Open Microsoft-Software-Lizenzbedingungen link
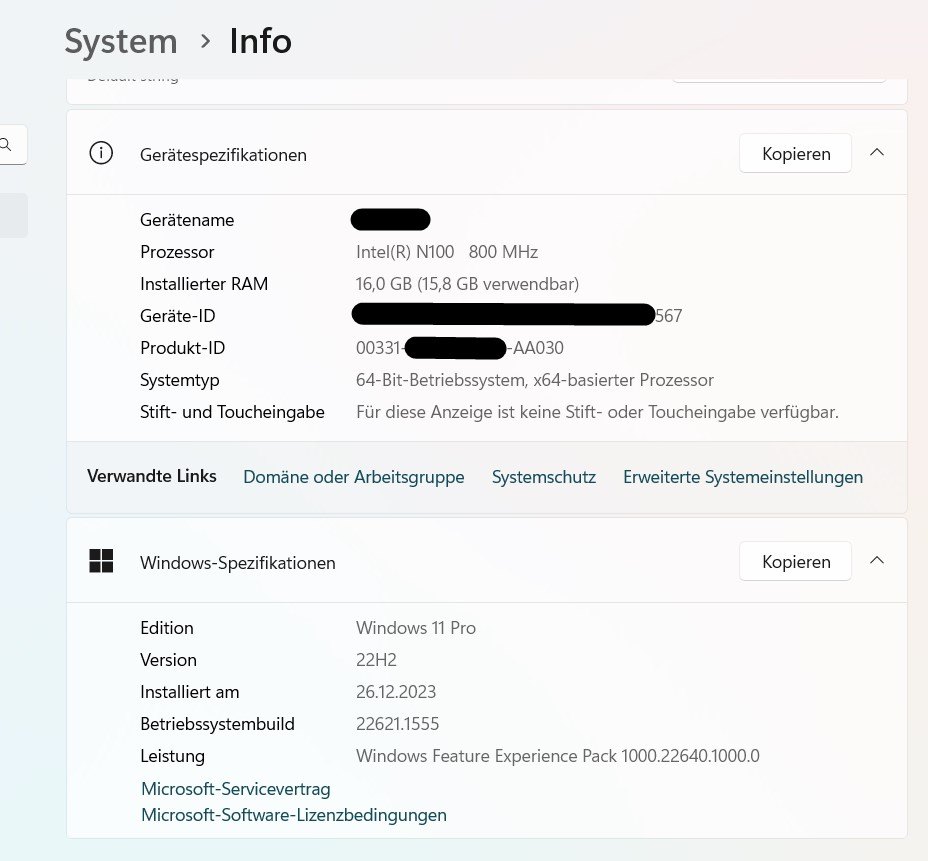The image size is (928, 861). [x=294, y=815]
